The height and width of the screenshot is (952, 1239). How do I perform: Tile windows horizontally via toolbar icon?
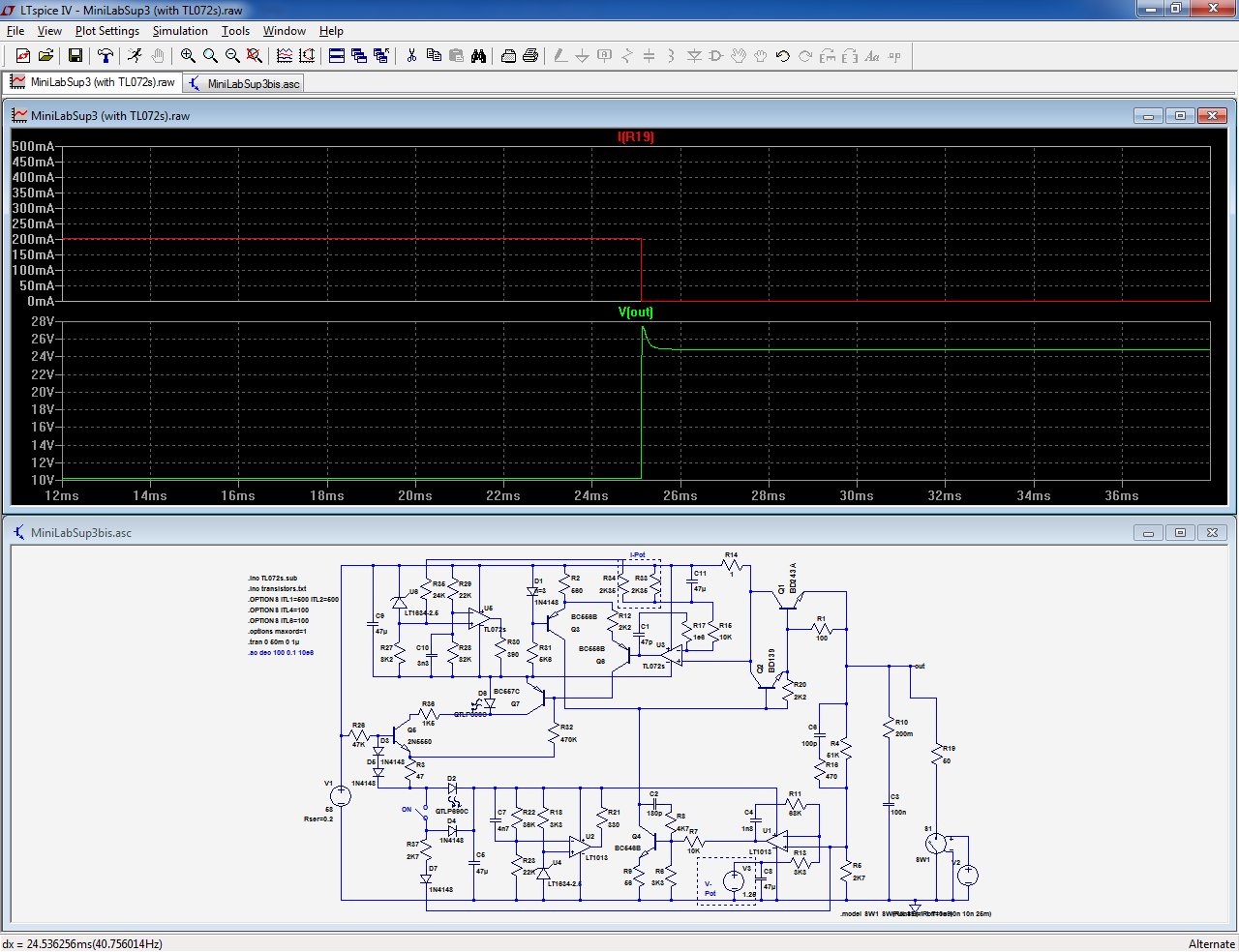click(x=337, y=56)
